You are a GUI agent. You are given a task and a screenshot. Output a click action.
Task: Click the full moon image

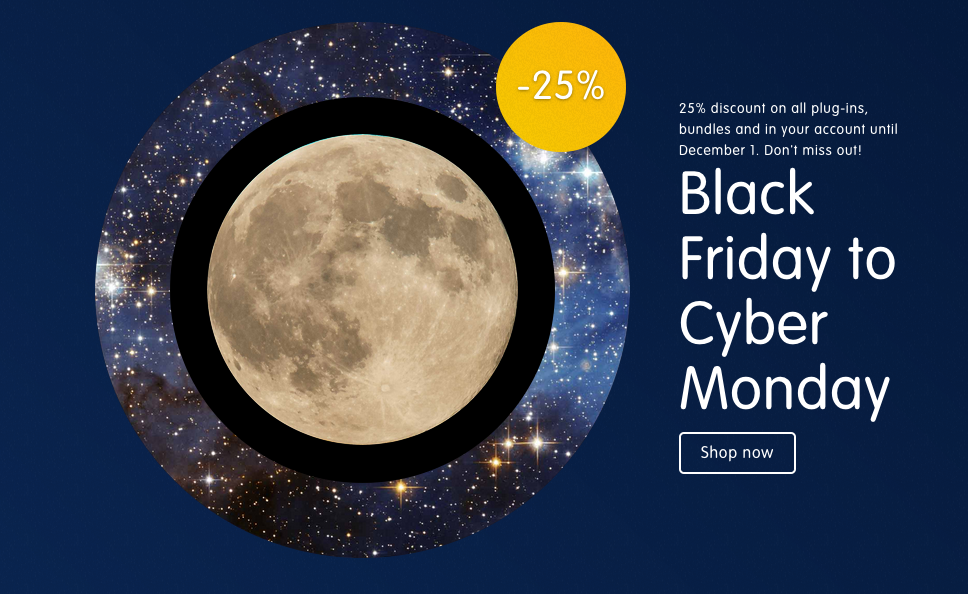[x=362, y=290]
